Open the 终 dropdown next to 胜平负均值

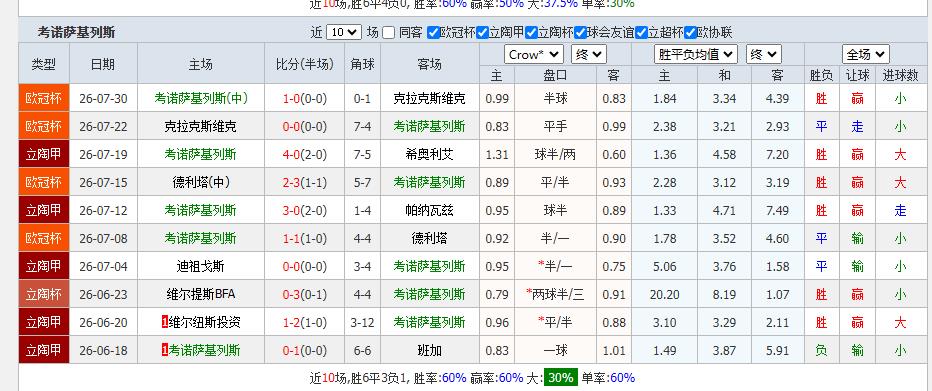coord(764,55)
